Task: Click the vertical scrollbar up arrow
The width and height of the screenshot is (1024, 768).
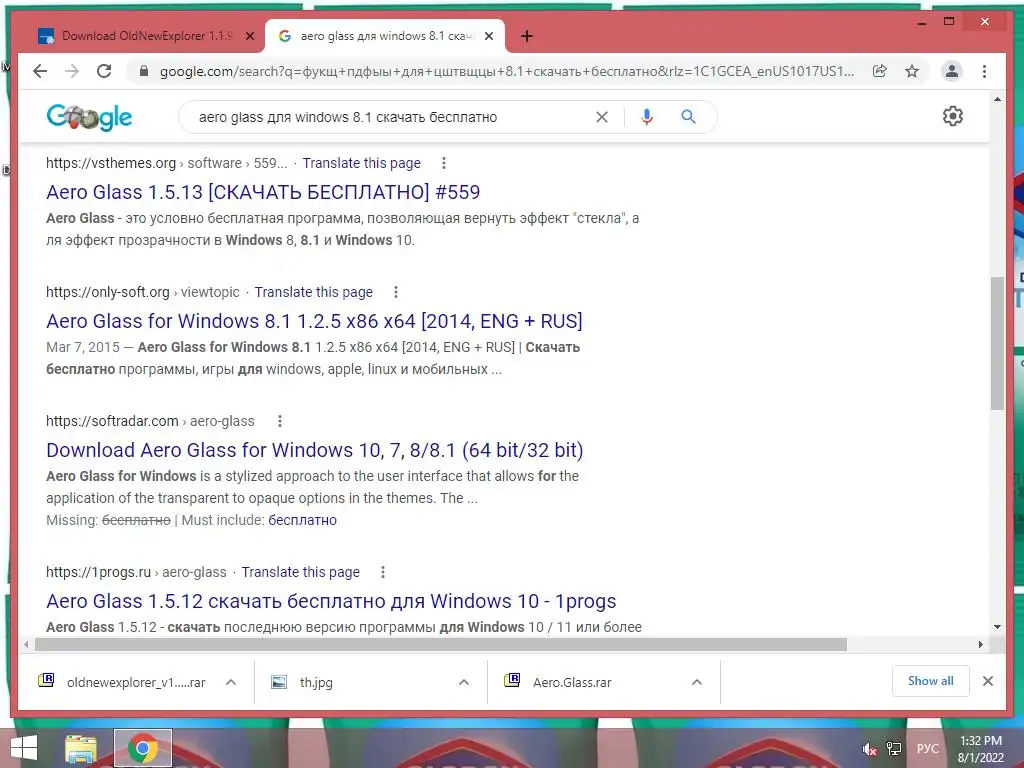Action: (x=997, y=99)
